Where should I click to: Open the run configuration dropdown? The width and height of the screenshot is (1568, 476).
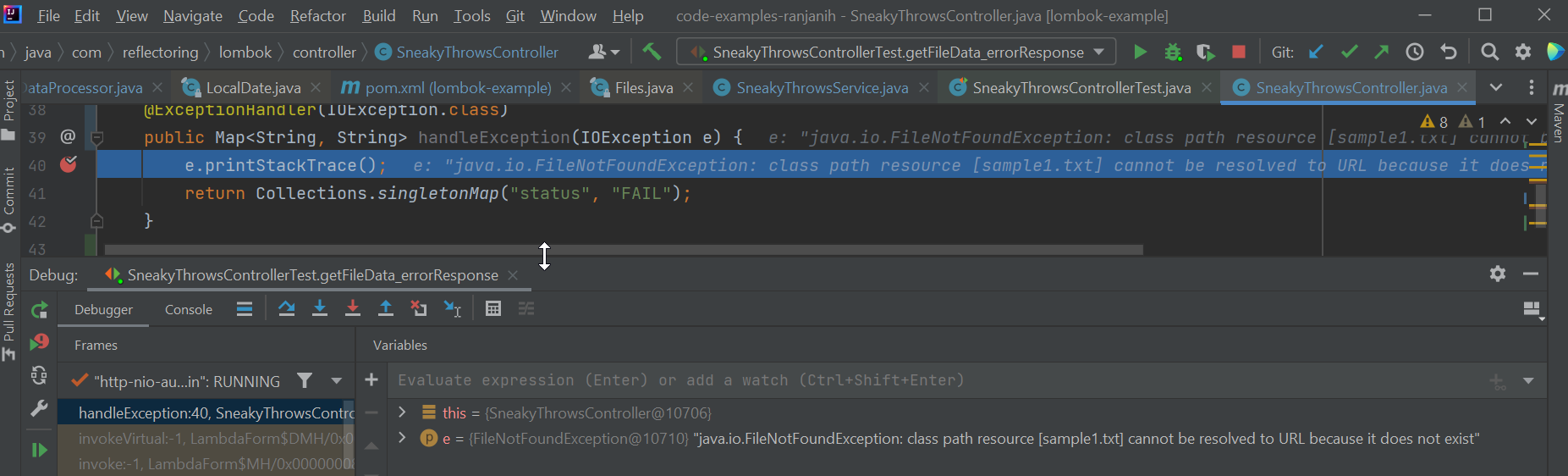[1098, 52]
